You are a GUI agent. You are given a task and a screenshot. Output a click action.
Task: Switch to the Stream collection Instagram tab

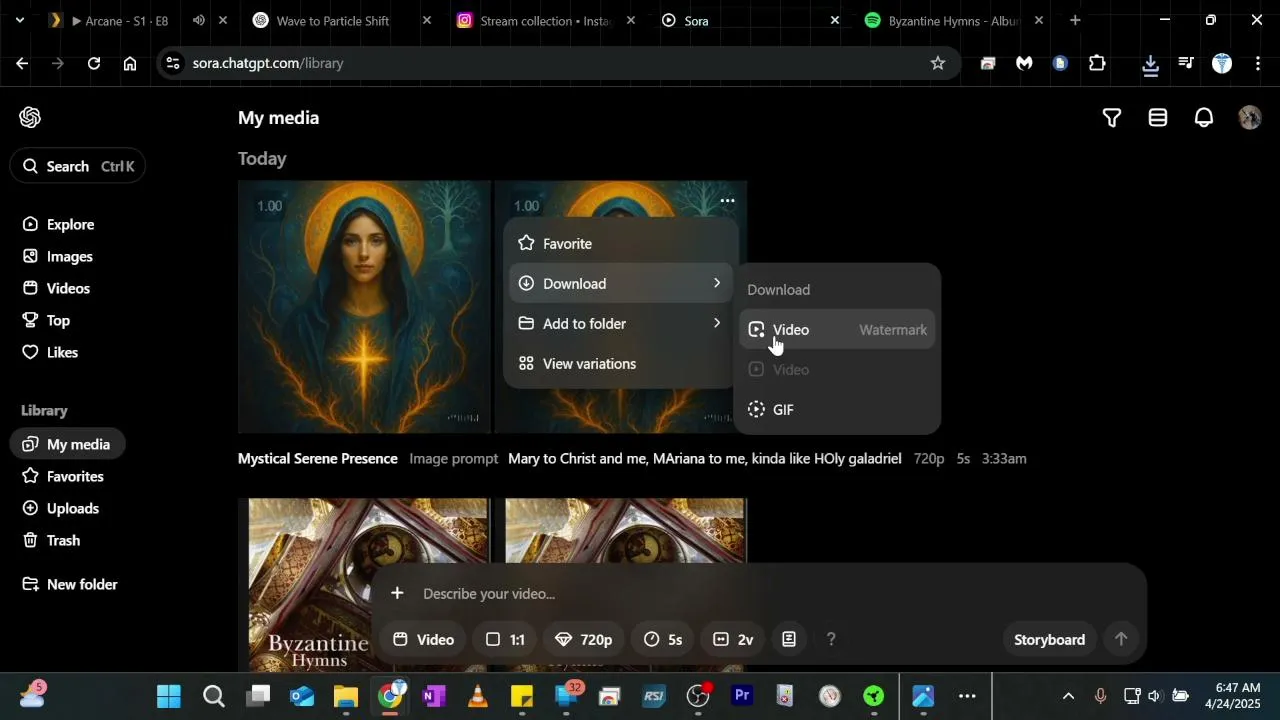546,20
